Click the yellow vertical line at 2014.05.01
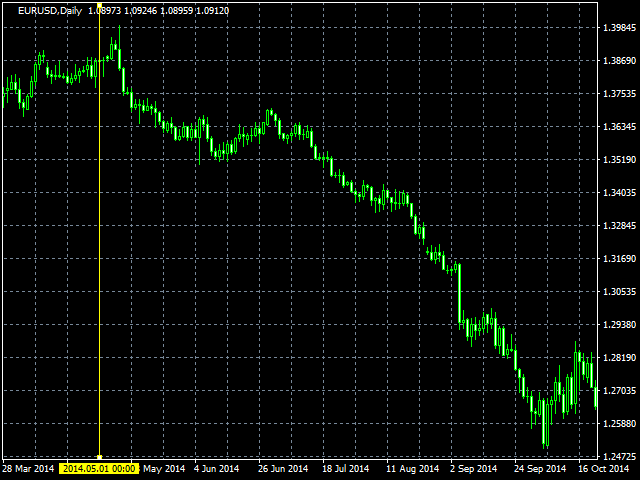Screen dimensions: 640x480 pyautogui.click(x=99, y=229)
